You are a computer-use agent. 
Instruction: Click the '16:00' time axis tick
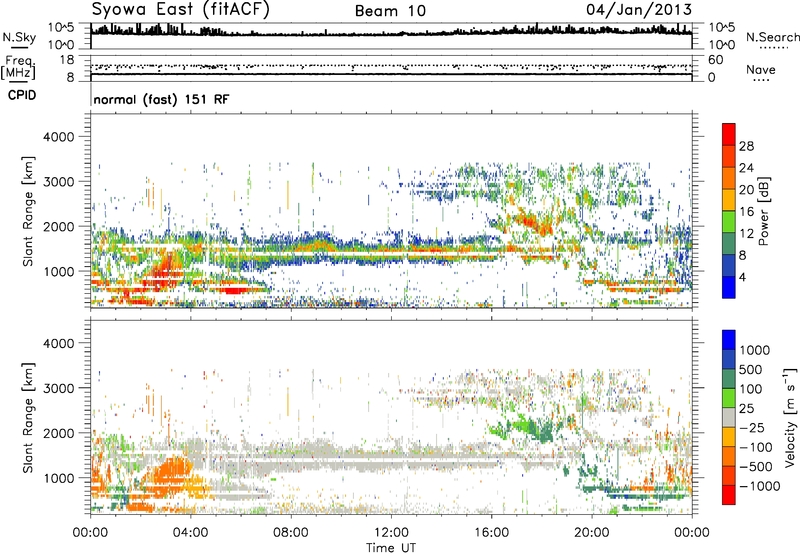click(491, 533)
